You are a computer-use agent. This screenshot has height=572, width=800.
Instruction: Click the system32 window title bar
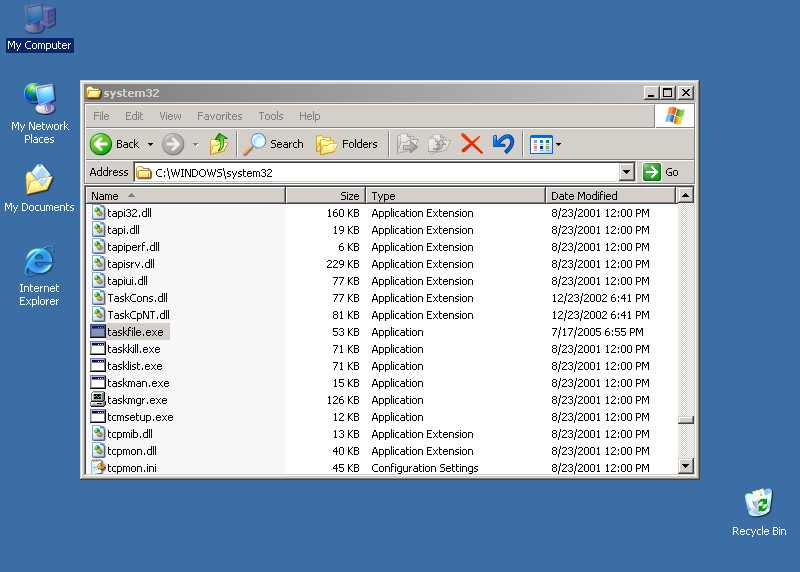(x=363, y=93)
